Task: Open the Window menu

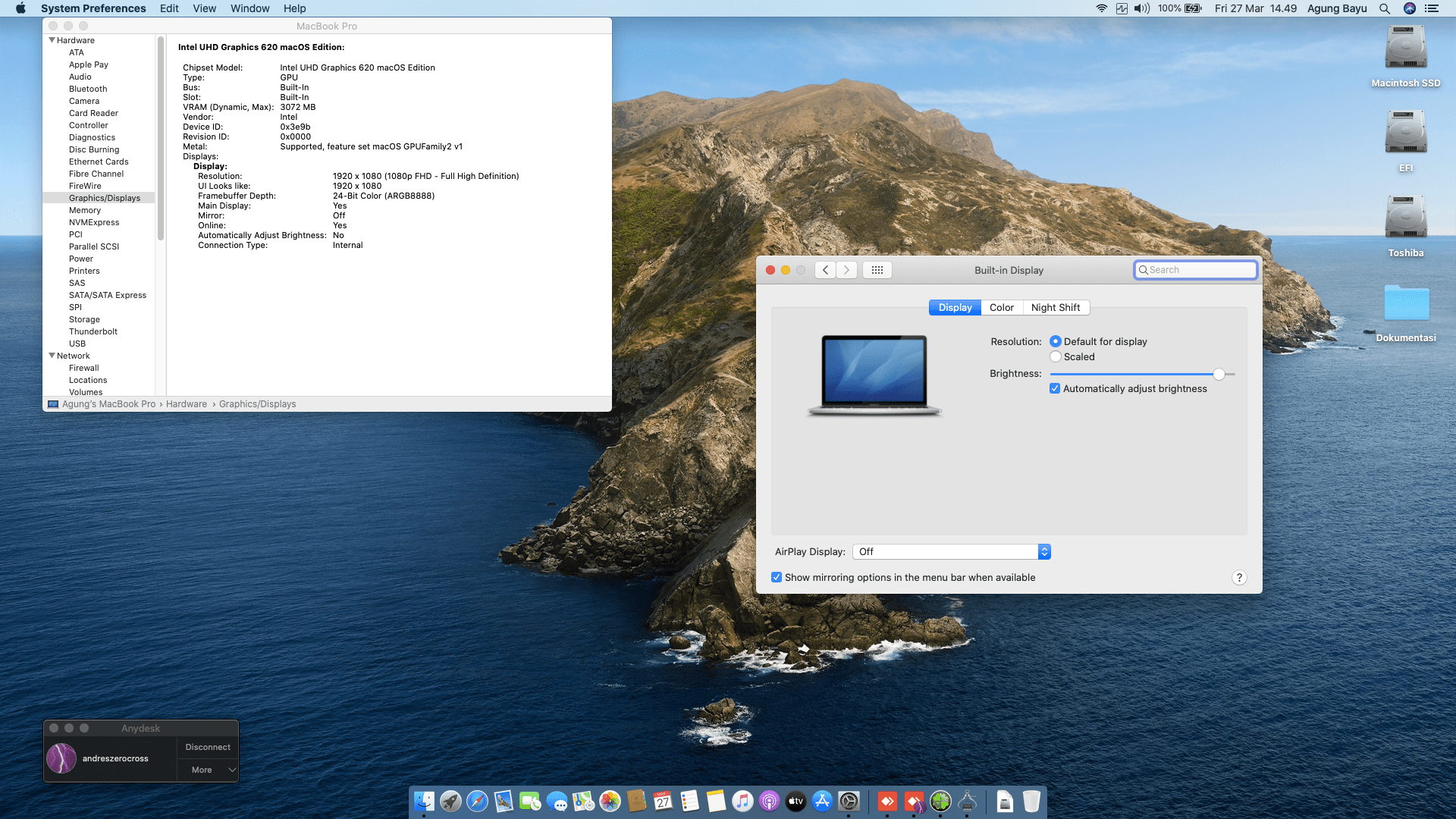Action: tap(249, 8)
